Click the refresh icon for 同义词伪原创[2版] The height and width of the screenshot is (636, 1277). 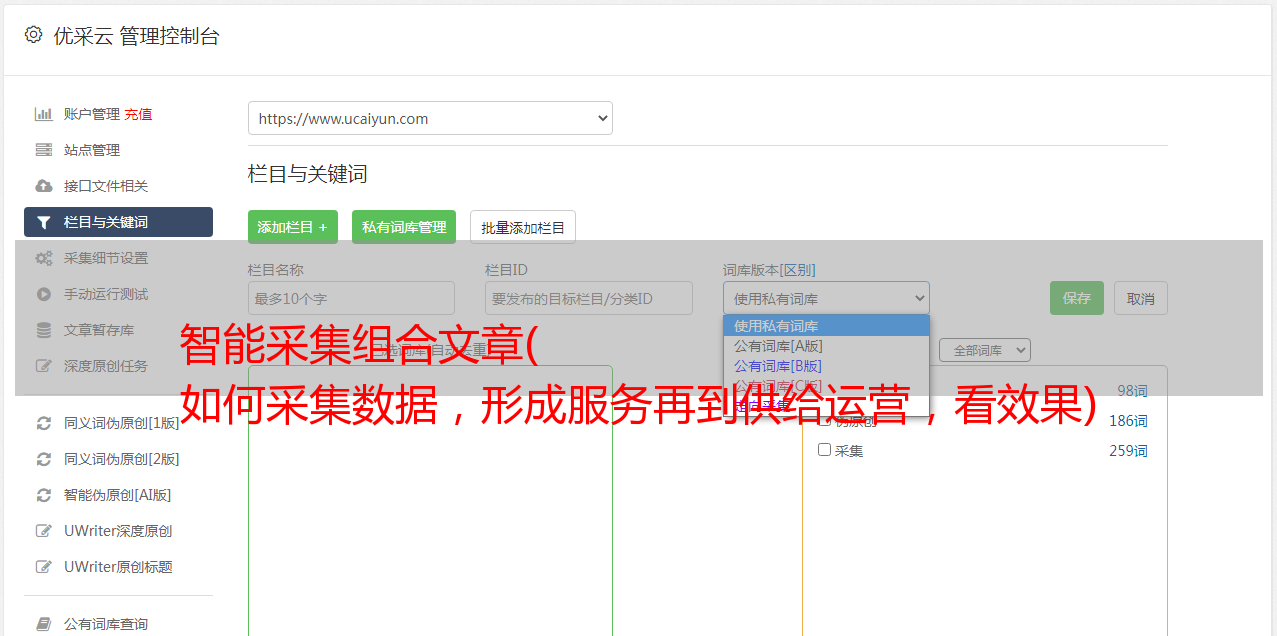click(44, 459)
